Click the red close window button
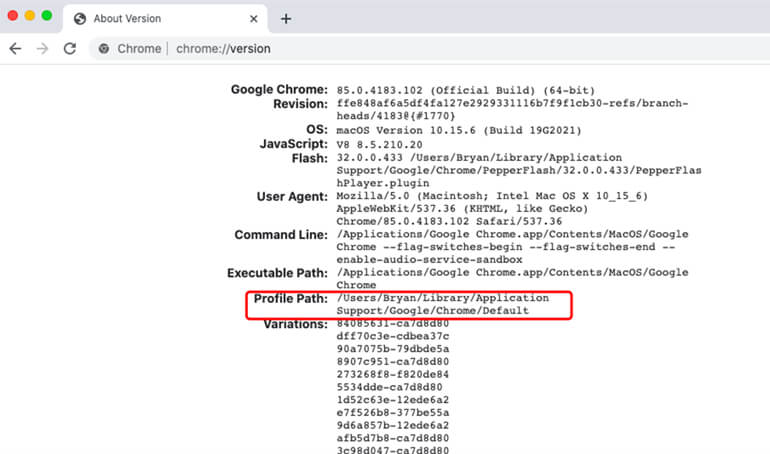Viewport: 770px width, 454px height. tap(13, 16)
